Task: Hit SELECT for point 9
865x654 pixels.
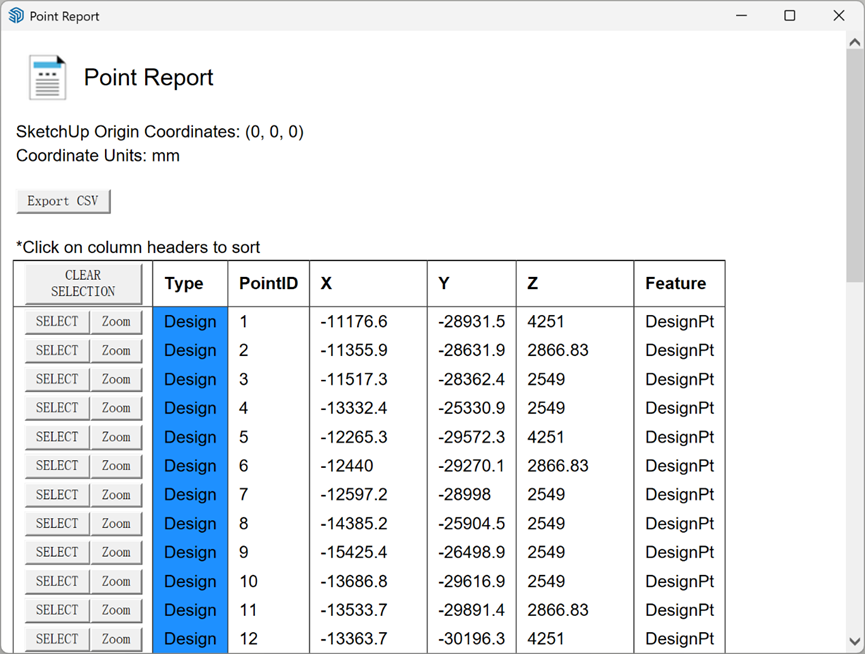Action: 57,552
